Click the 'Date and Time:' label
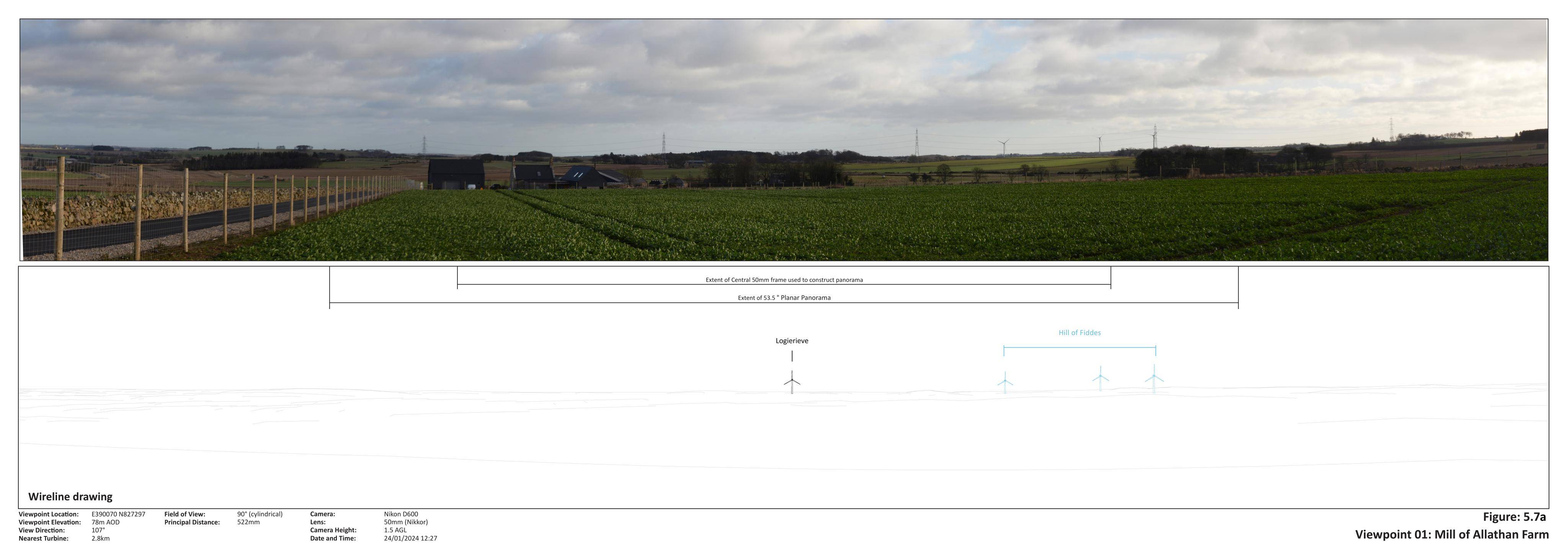This screenshot has height=554, width=1568. (333, 538)
